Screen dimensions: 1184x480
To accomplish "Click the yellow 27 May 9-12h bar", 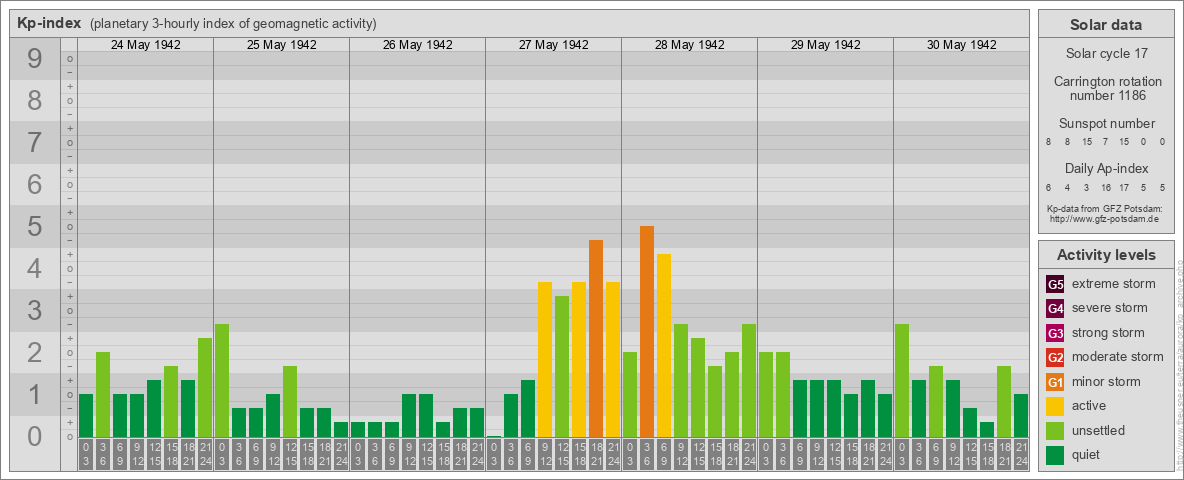I will click(x=545, y=359).
